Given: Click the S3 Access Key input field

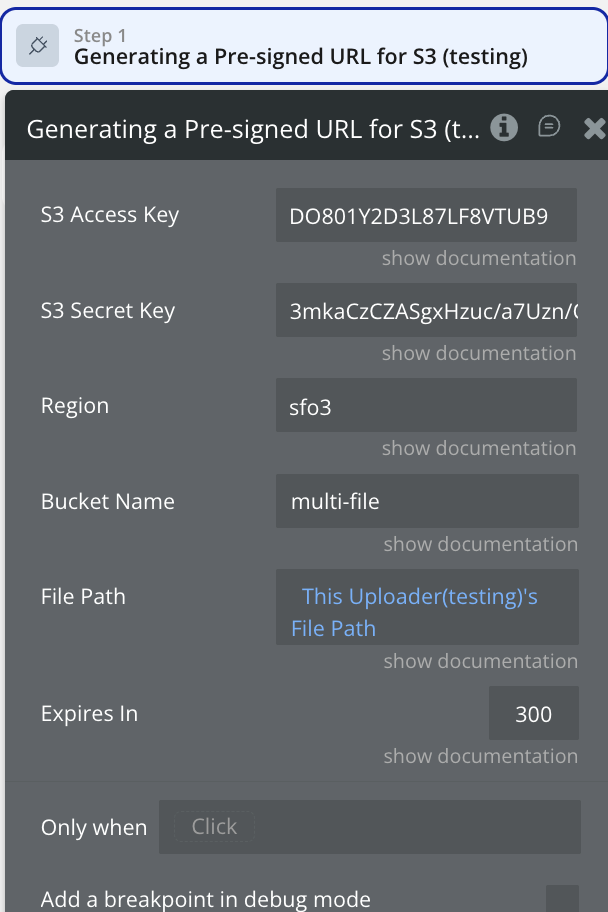Looking at the screenshot, I should click(x=426, y=215).
